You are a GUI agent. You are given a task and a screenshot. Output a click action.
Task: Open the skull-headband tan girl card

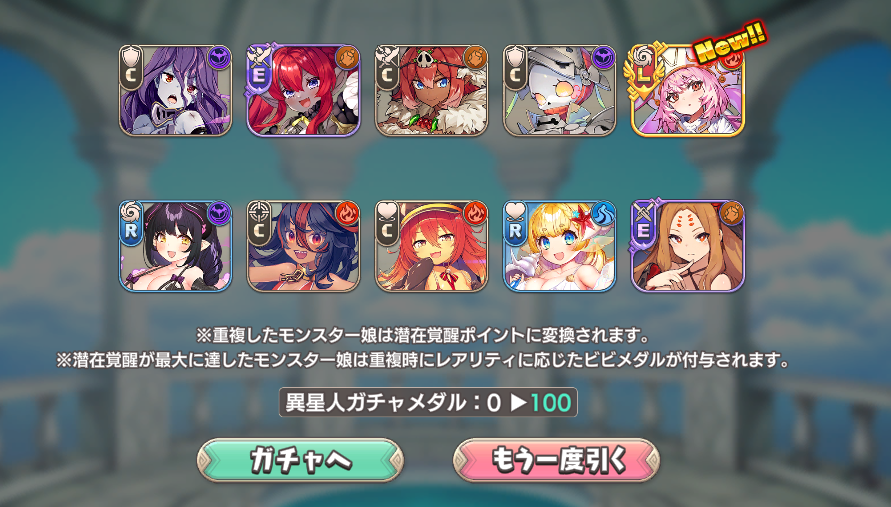click(431, 90)
